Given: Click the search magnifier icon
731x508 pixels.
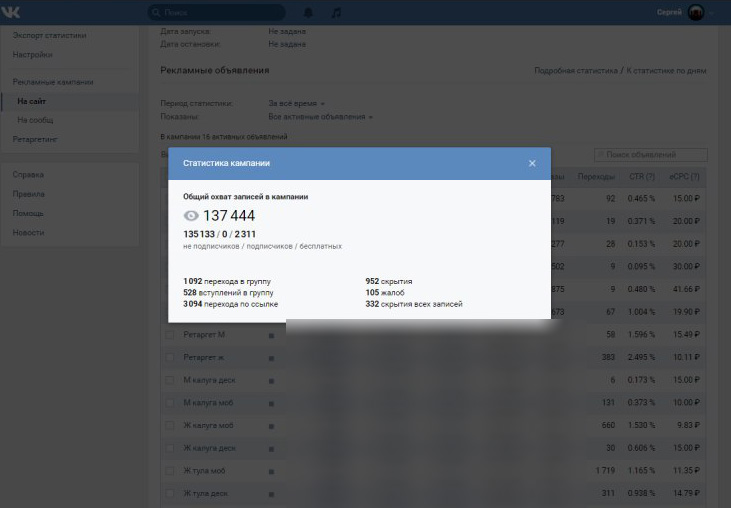Looking at the screenshot, I should [157, 13].
